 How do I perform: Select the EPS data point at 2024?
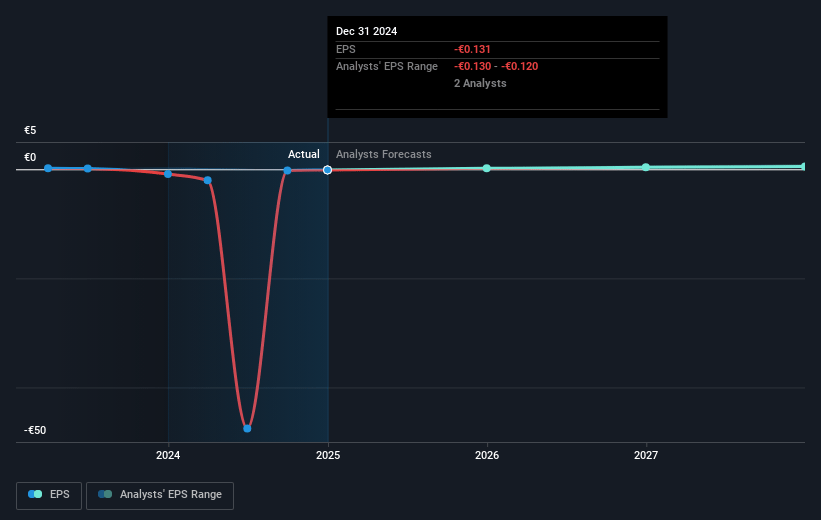[168, 174]
